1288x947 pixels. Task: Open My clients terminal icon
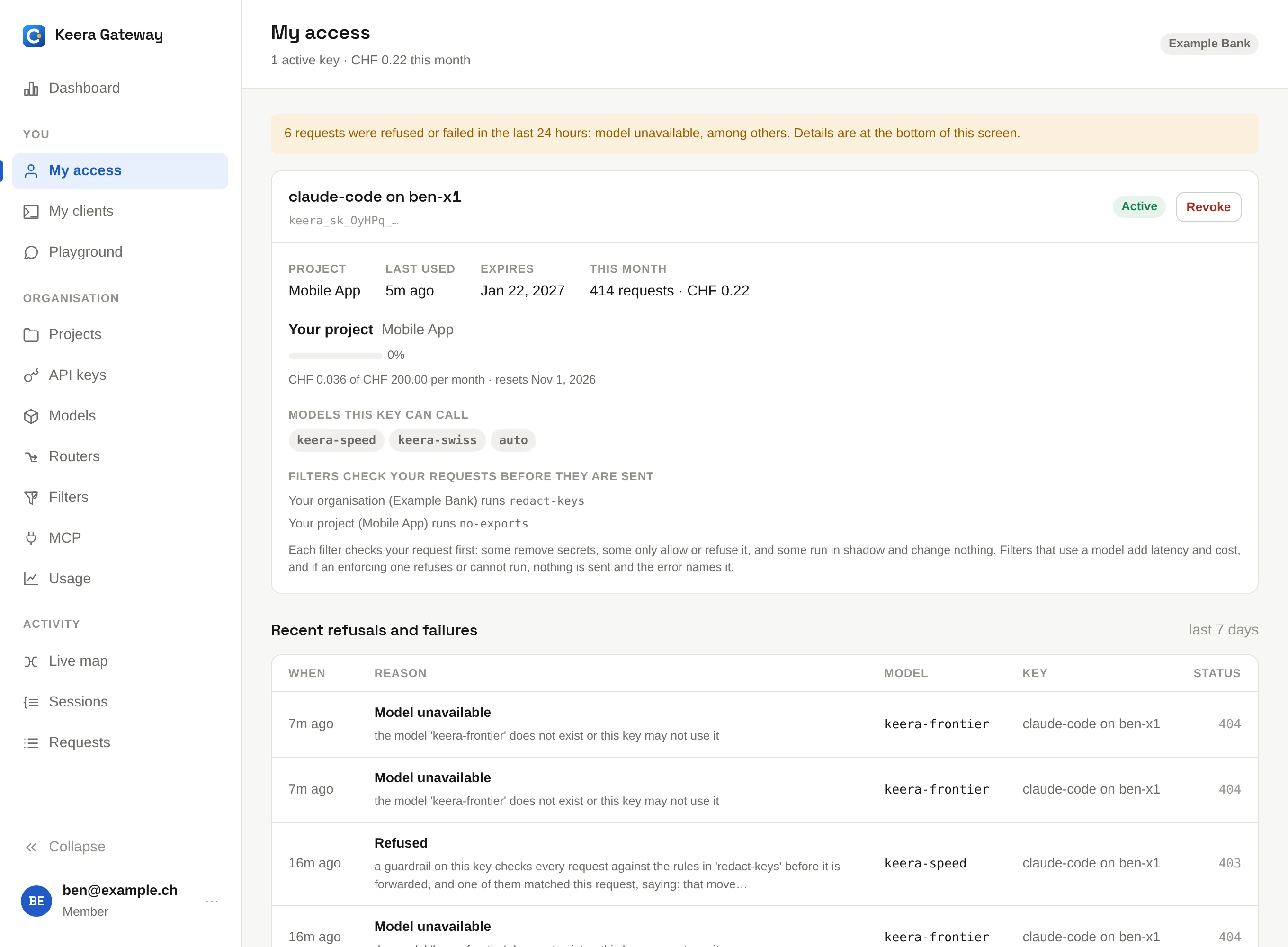pos(31,212)
